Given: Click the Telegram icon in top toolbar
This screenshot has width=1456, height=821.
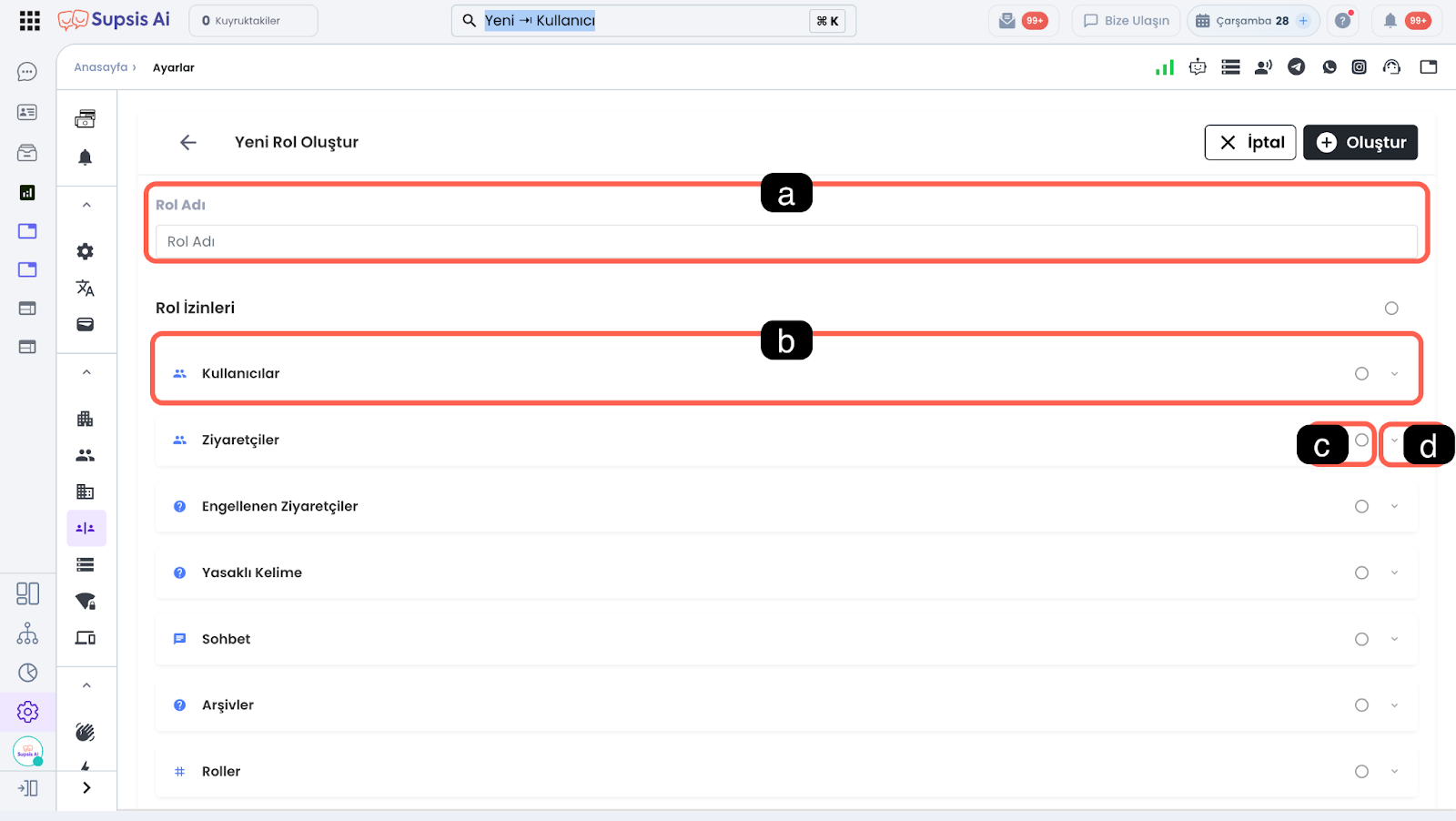Looking at the screenshot, I should [x=1296, y=66].
